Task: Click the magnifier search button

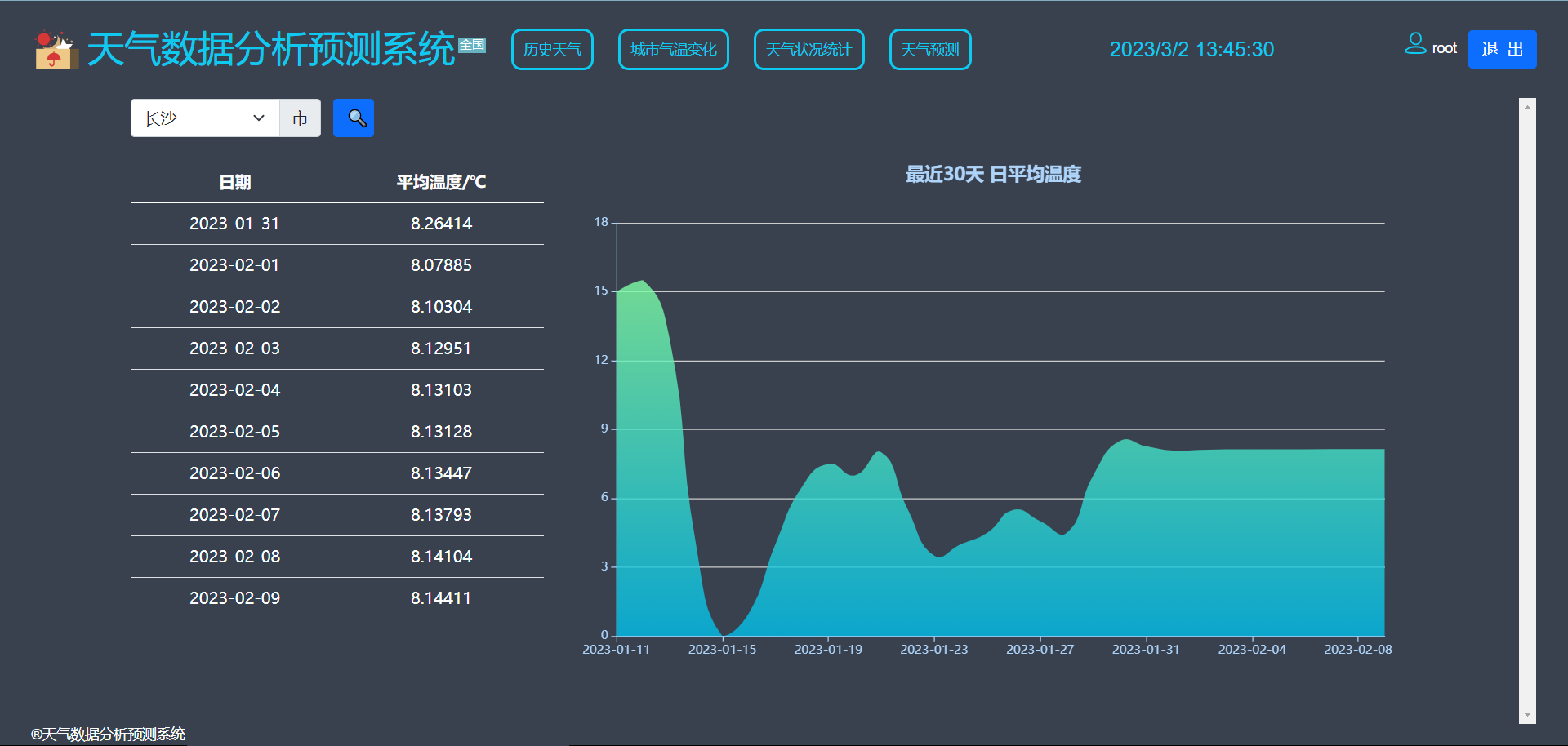Action: click(x=354, y=118)
